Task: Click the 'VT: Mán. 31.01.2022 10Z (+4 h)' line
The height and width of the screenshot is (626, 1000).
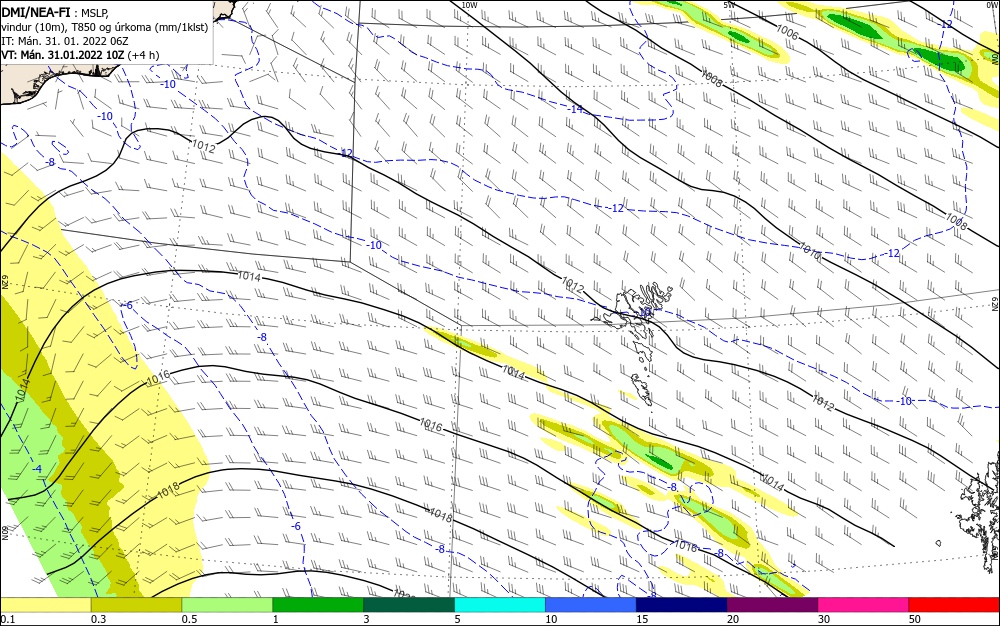Action: coord(80,55)
